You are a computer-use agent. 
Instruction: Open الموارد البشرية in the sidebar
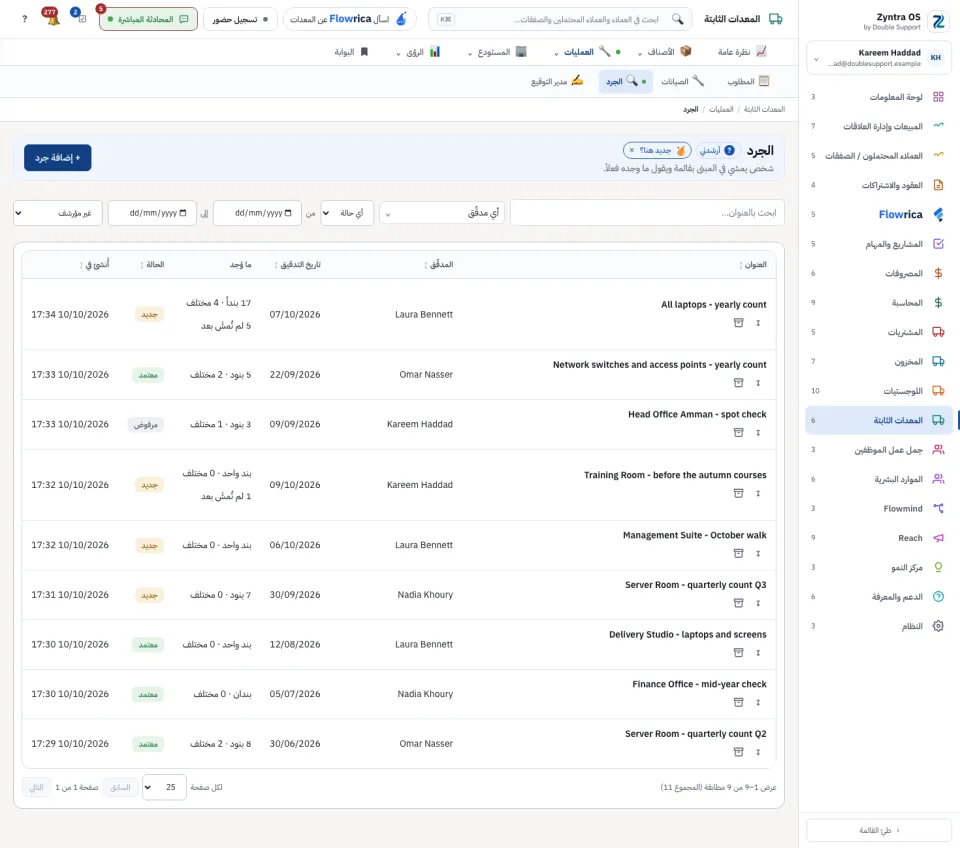click(x=879, y=479)
